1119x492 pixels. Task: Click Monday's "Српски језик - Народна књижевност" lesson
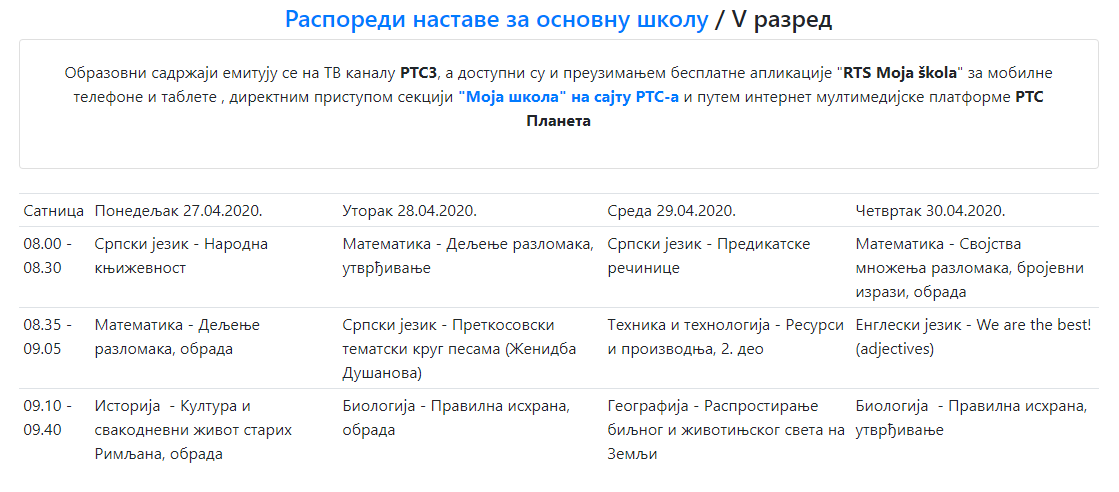coord(181,256)
